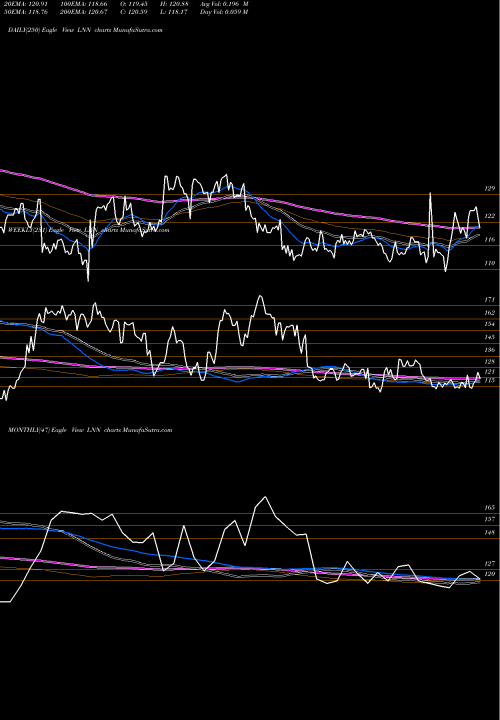The width and height of the screenshot is (500, 720).
Task: Click the 122 price label on daily chart
Action: 489,216
